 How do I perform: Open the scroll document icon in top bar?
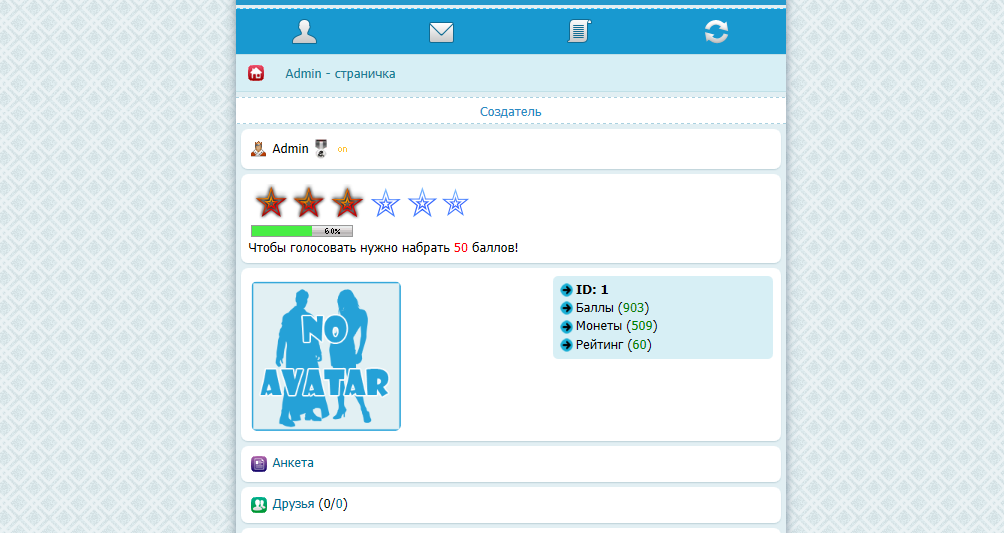pos(579,31)
